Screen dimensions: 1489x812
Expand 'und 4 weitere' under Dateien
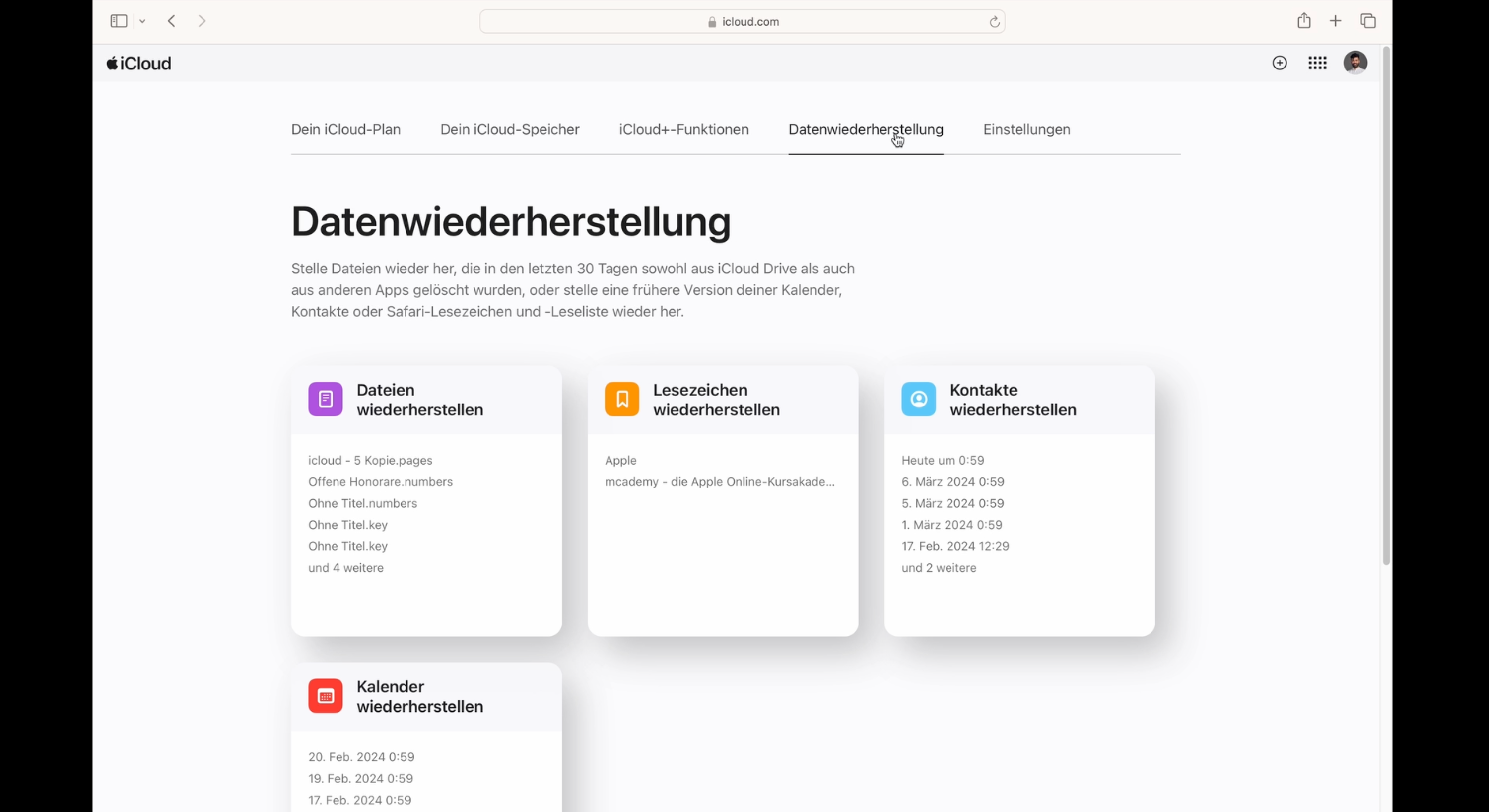(345, 567)
